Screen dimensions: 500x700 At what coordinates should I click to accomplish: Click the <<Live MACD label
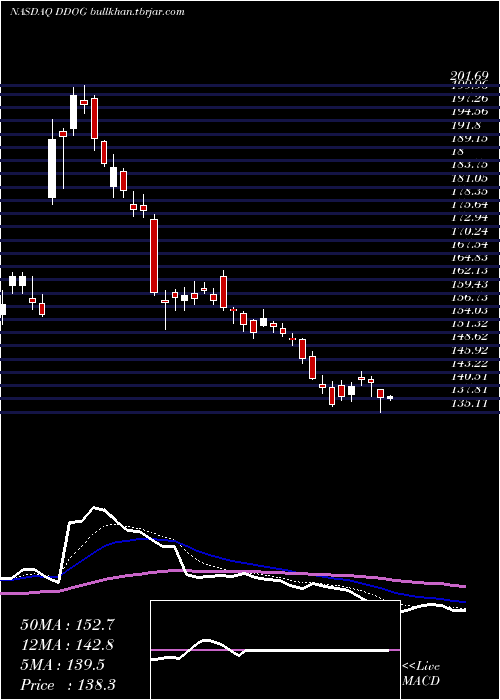point(421,674)
